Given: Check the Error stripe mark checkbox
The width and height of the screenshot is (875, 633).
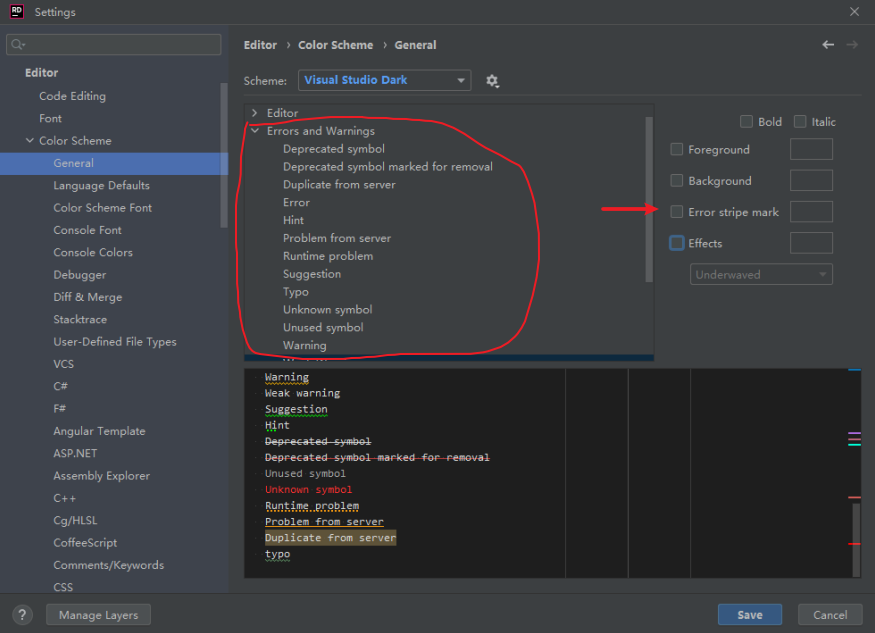Looking at the screenshot, I should tap(676, 212).
